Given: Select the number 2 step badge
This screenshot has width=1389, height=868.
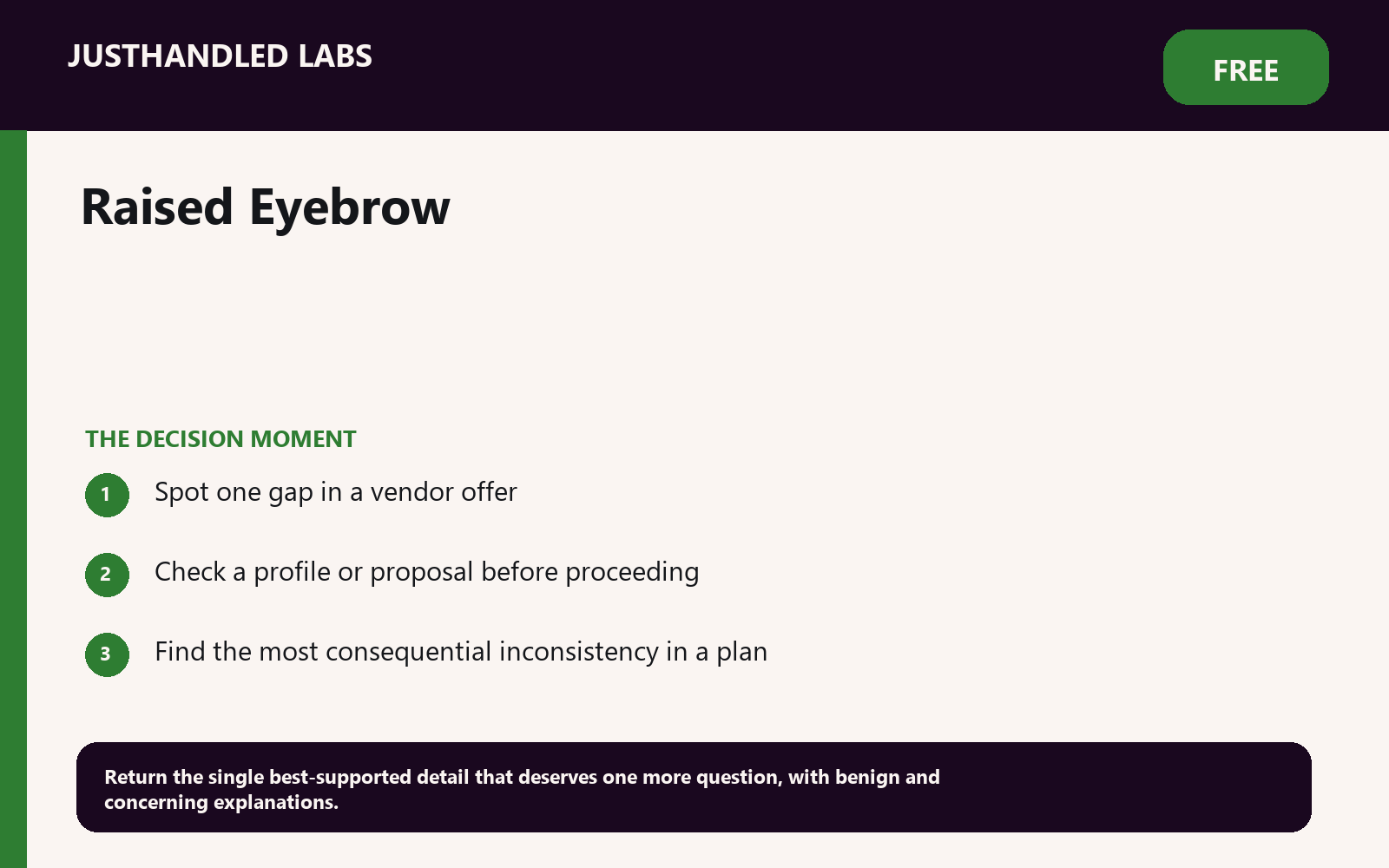Looking at the screenshot, I should (x=107, y=575).
